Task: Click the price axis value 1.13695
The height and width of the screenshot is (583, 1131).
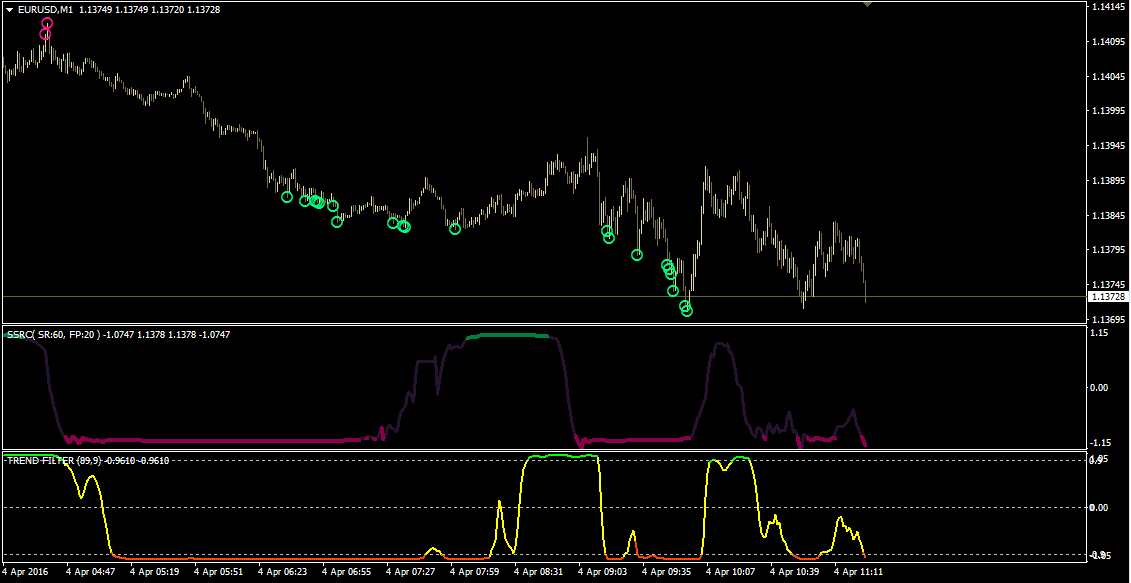Action: (1107, 320)
